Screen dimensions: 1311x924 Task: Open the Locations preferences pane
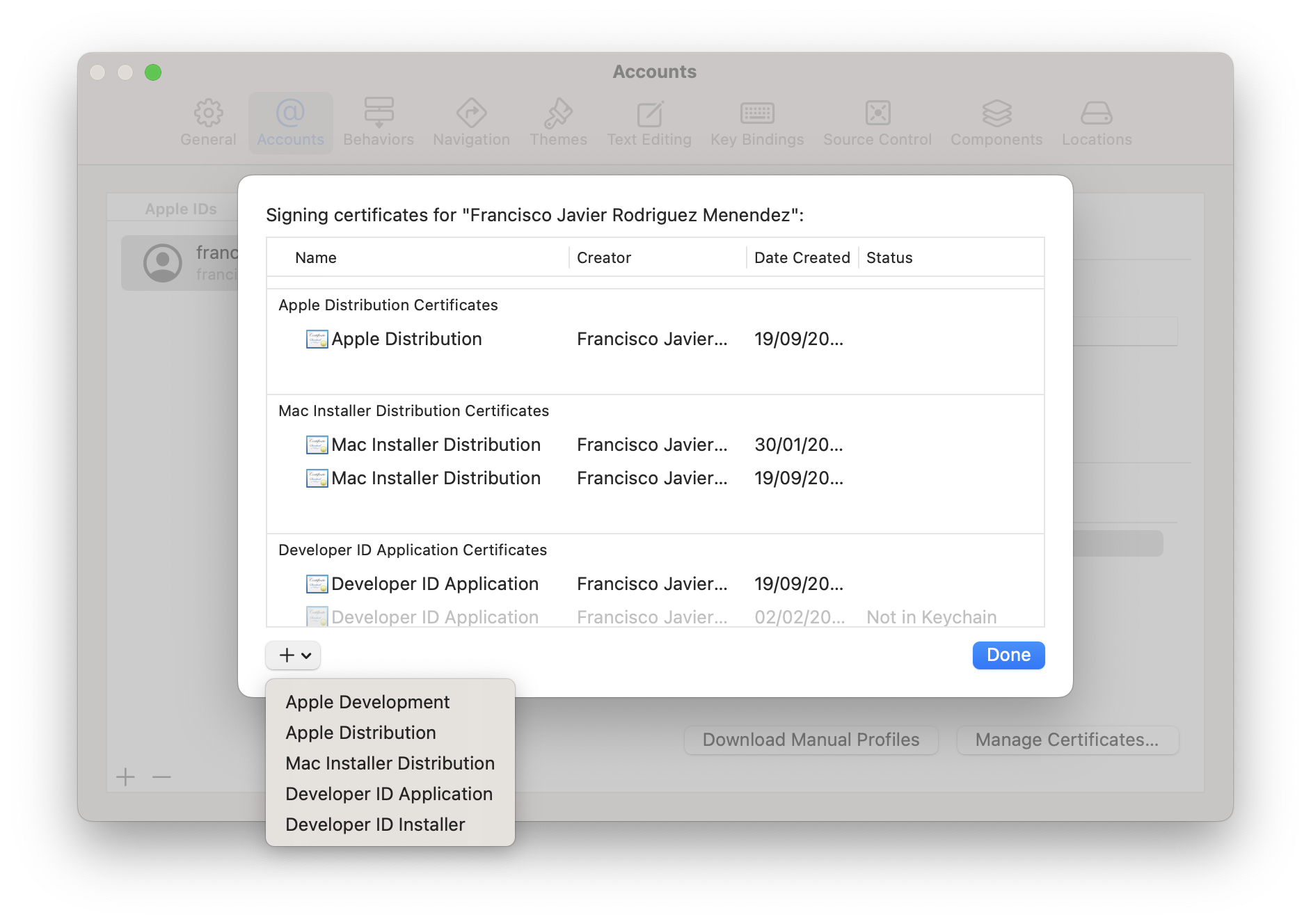pyautogui.click(x=1097, y=122)
